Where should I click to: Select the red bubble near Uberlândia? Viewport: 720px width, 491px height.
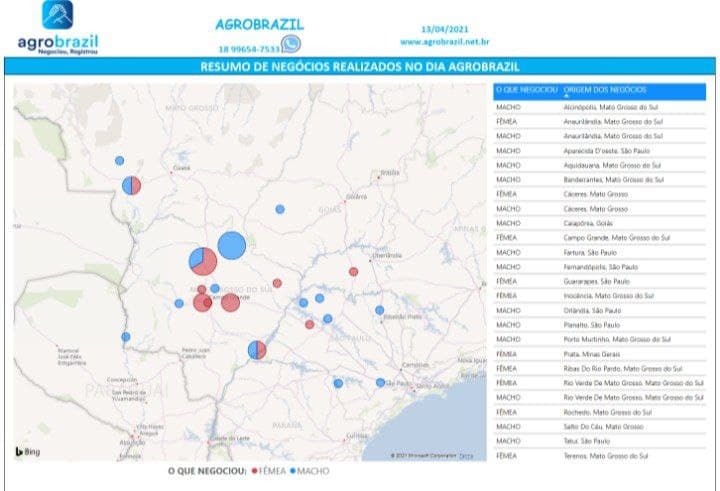(x=353, y=272)
